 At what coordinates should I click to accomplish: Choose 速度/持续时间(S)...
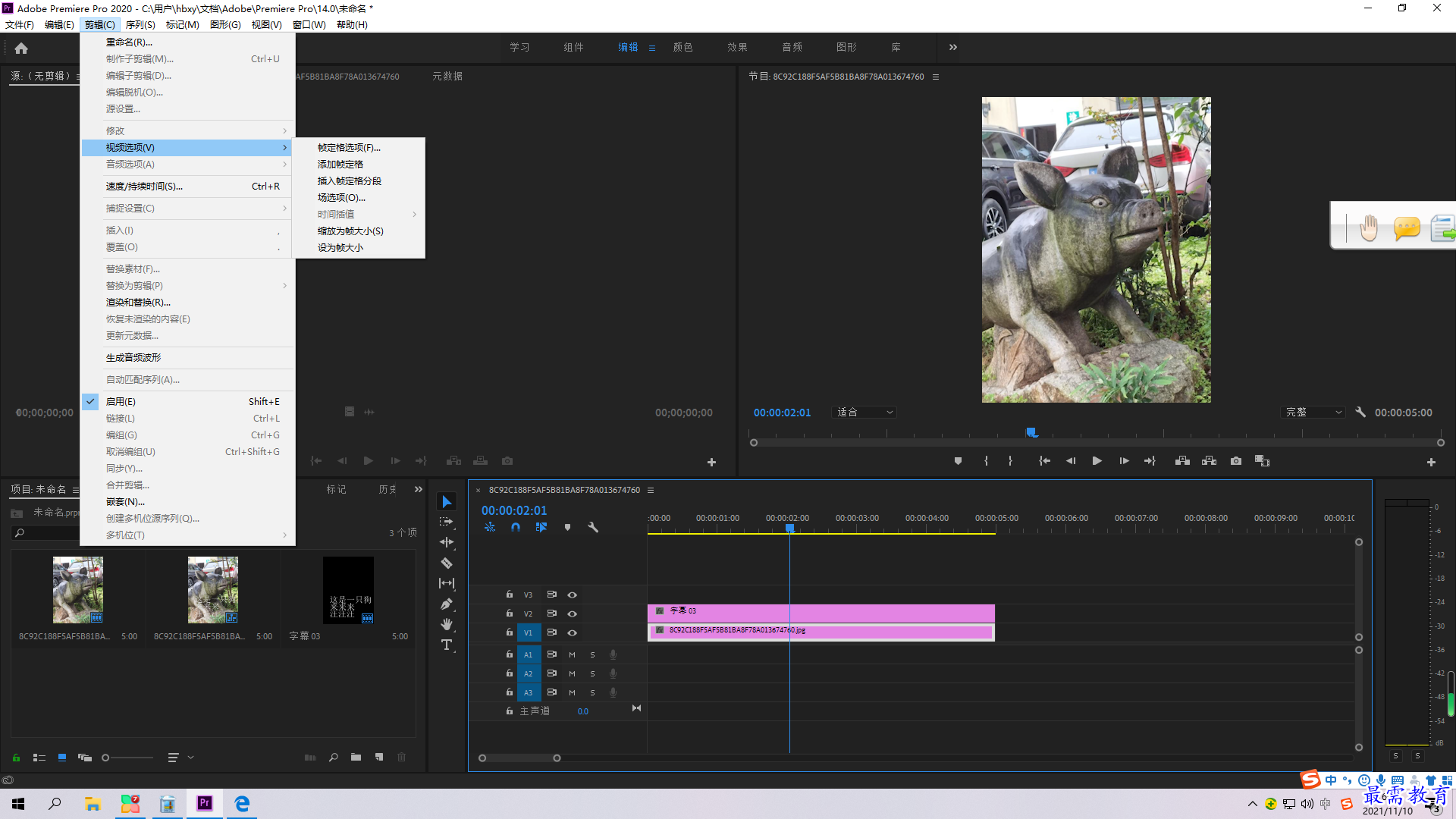pyautogui.click(x=187, y=187)
